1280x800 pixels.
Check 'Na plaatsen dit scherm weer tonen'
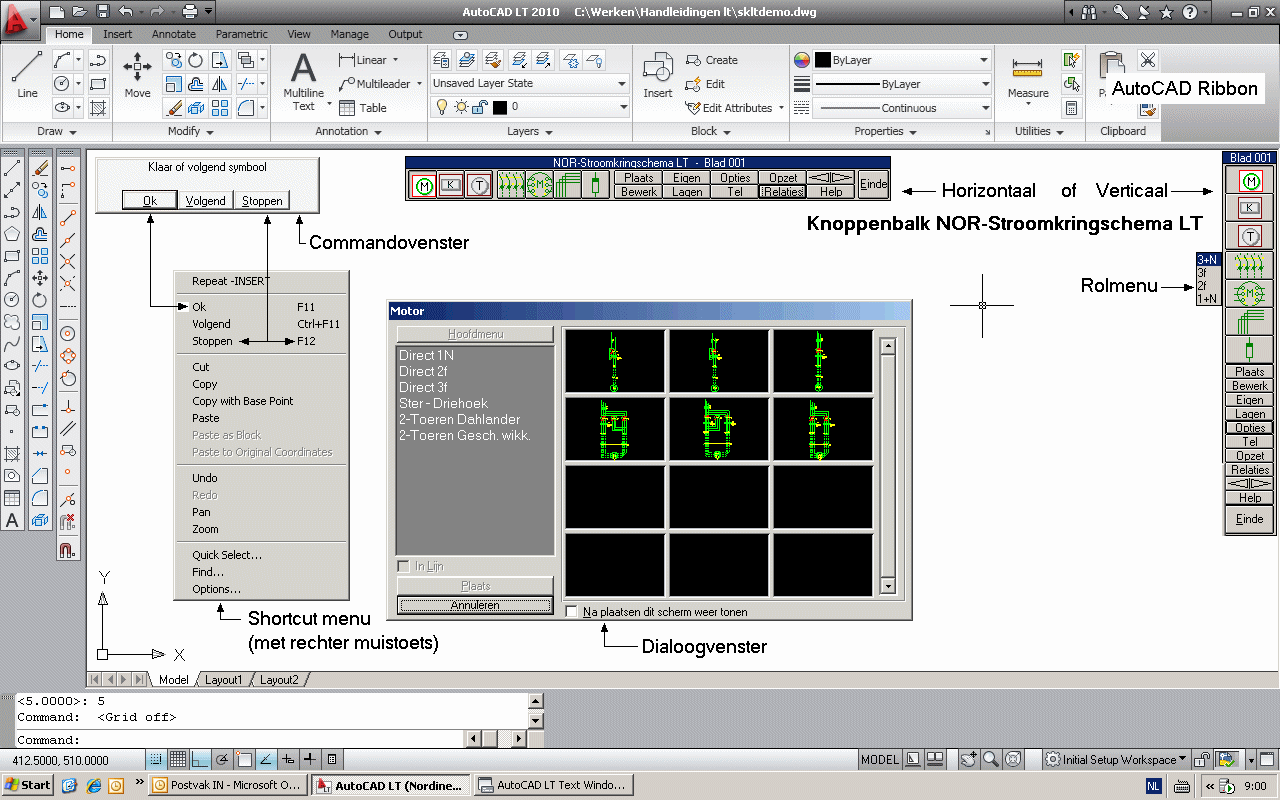point(572,611)
